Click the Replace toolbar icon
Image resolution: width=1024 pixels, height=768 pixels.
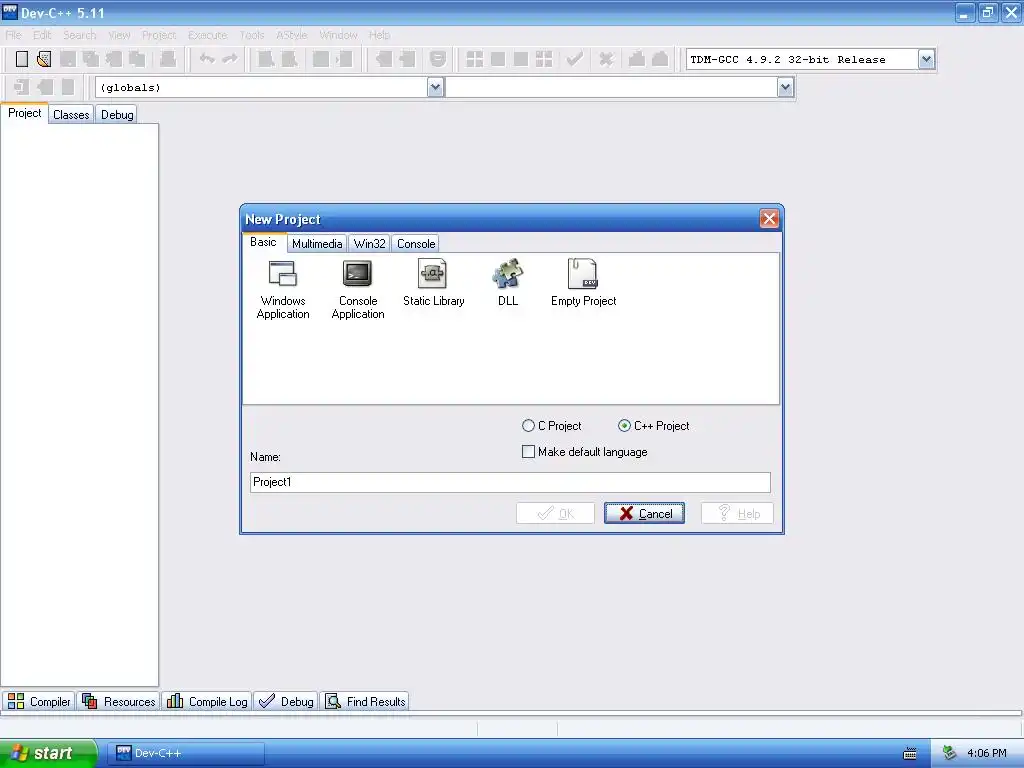click(x=289, y=59)
